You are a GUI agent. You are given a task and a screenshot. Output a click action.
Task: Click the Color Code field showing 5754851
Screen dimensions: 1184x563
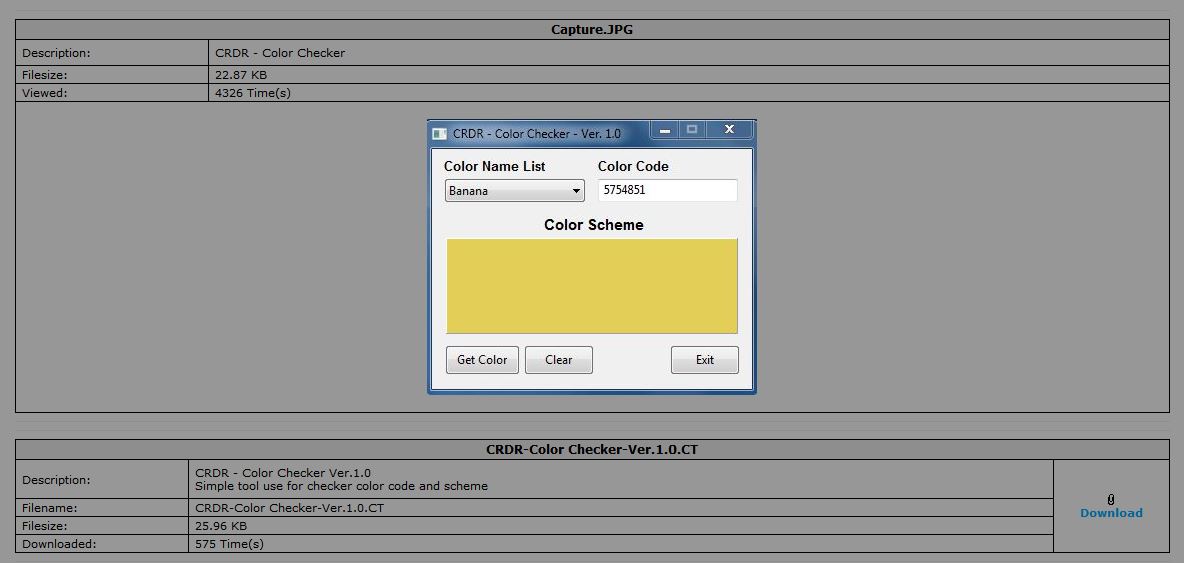click(667, 190)
